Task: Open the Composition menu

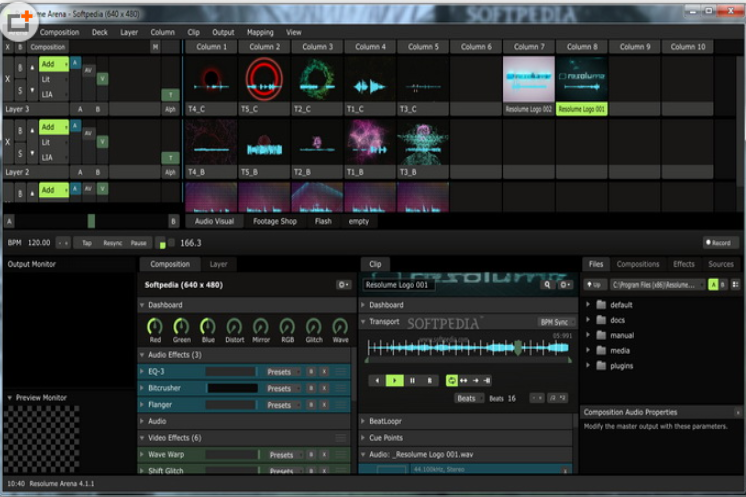Action: pos(59,32)
